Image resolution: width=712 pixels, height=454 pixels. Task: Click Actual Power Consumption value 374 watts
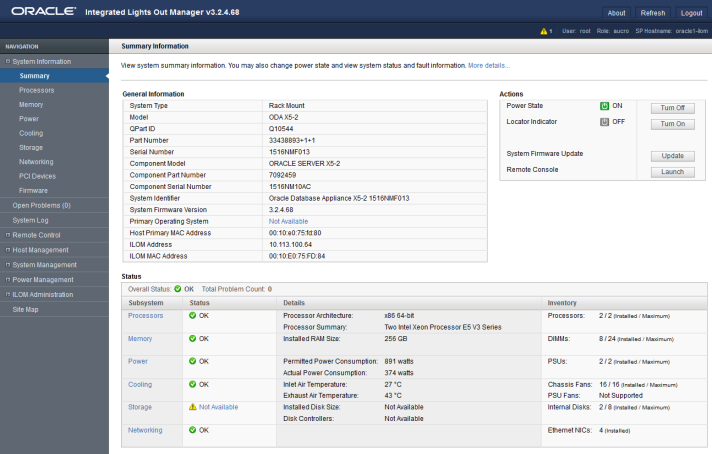click(x=399, y=373)
